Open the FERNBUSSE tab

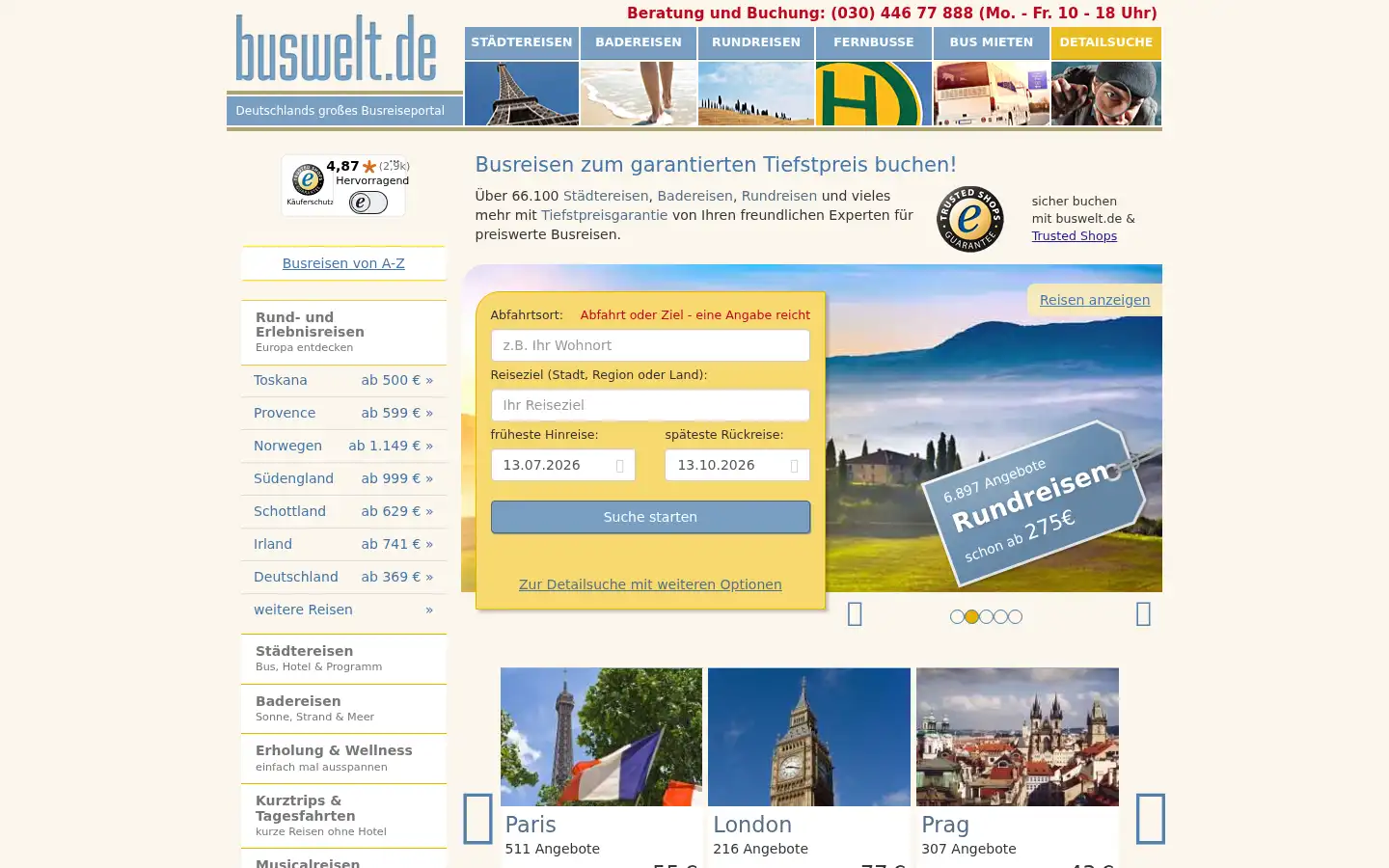[874, 43]
